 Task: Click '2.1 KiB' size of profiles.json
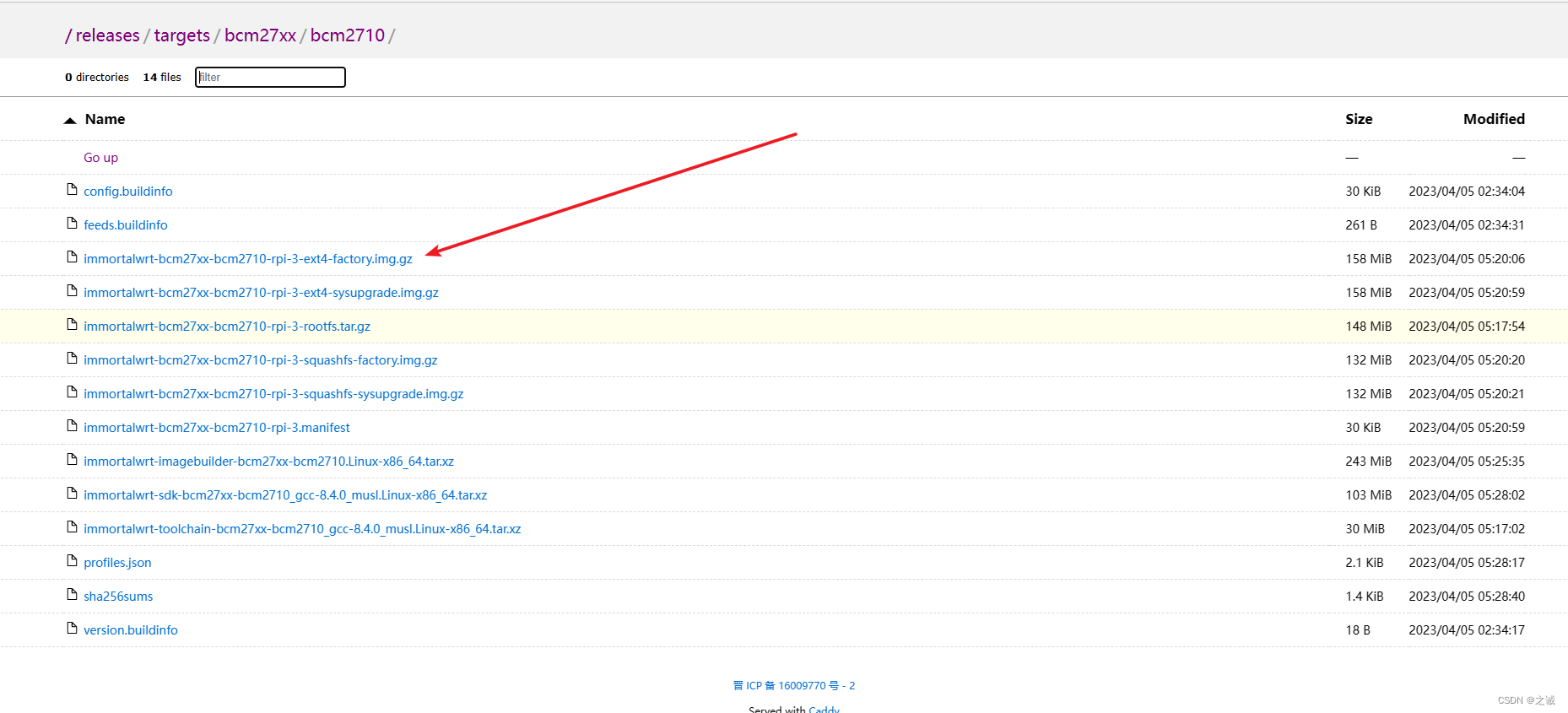pyautogui.click(x=1364, y=563)
